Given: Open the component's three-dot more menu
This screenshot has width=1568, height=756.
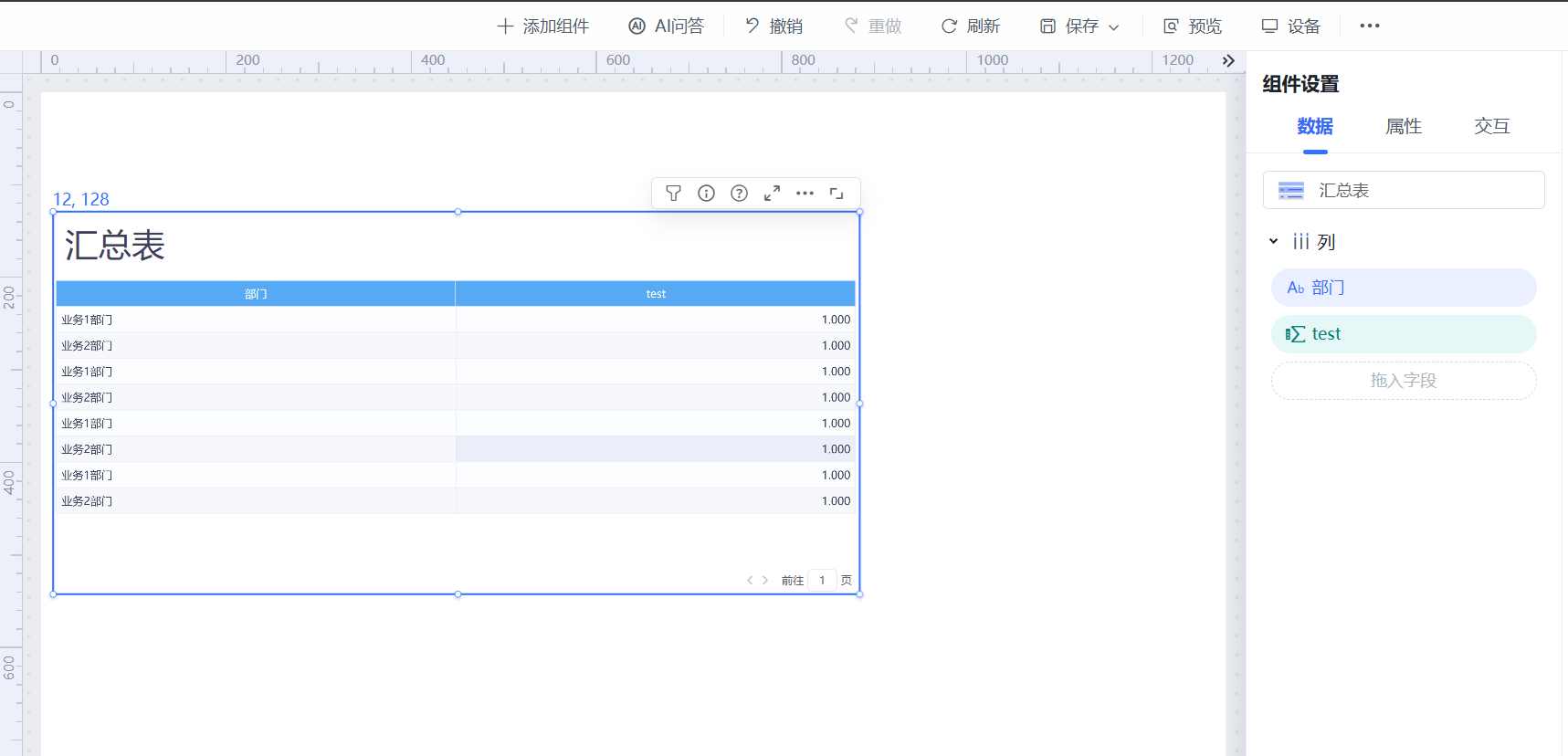Looking at the screenshot, I should point(805,194).
